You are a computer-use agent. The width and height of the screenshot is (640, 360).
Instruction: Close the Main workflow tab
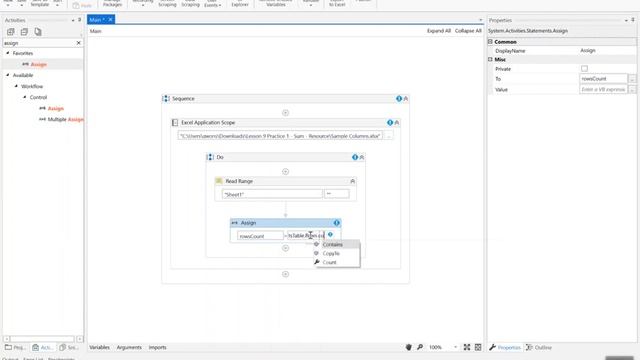[x=110, y=20]
